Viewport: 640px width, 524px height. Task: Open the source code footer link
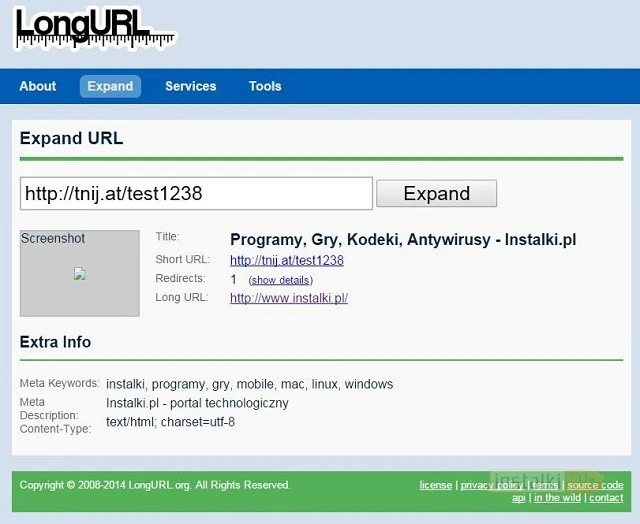click(595, 485)
